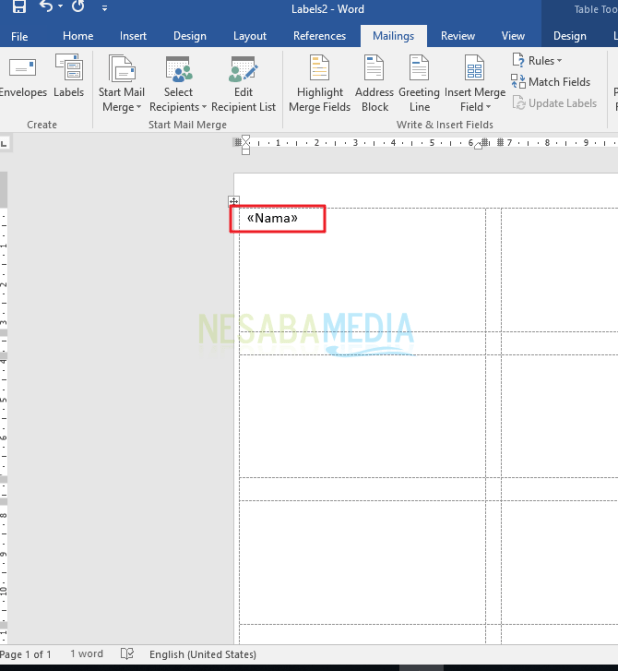Click Highlight Merge Fields icon
Image resolution: width=618 pixels, height=671 pixels.
pyautogui.click(x=320, y=84)
